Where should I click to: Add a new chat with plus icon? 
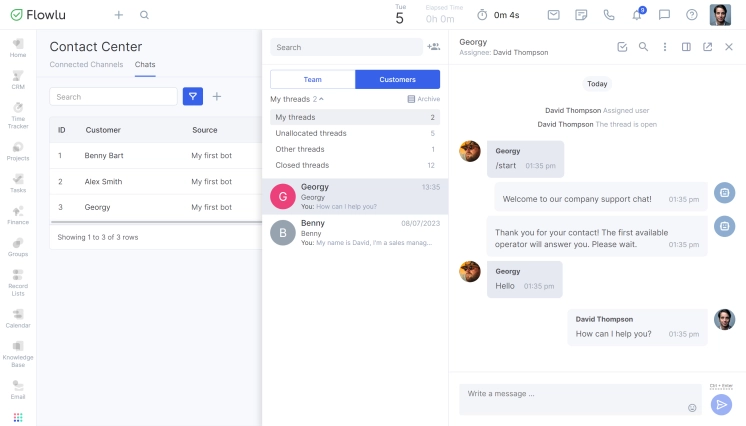click(216, 97)
